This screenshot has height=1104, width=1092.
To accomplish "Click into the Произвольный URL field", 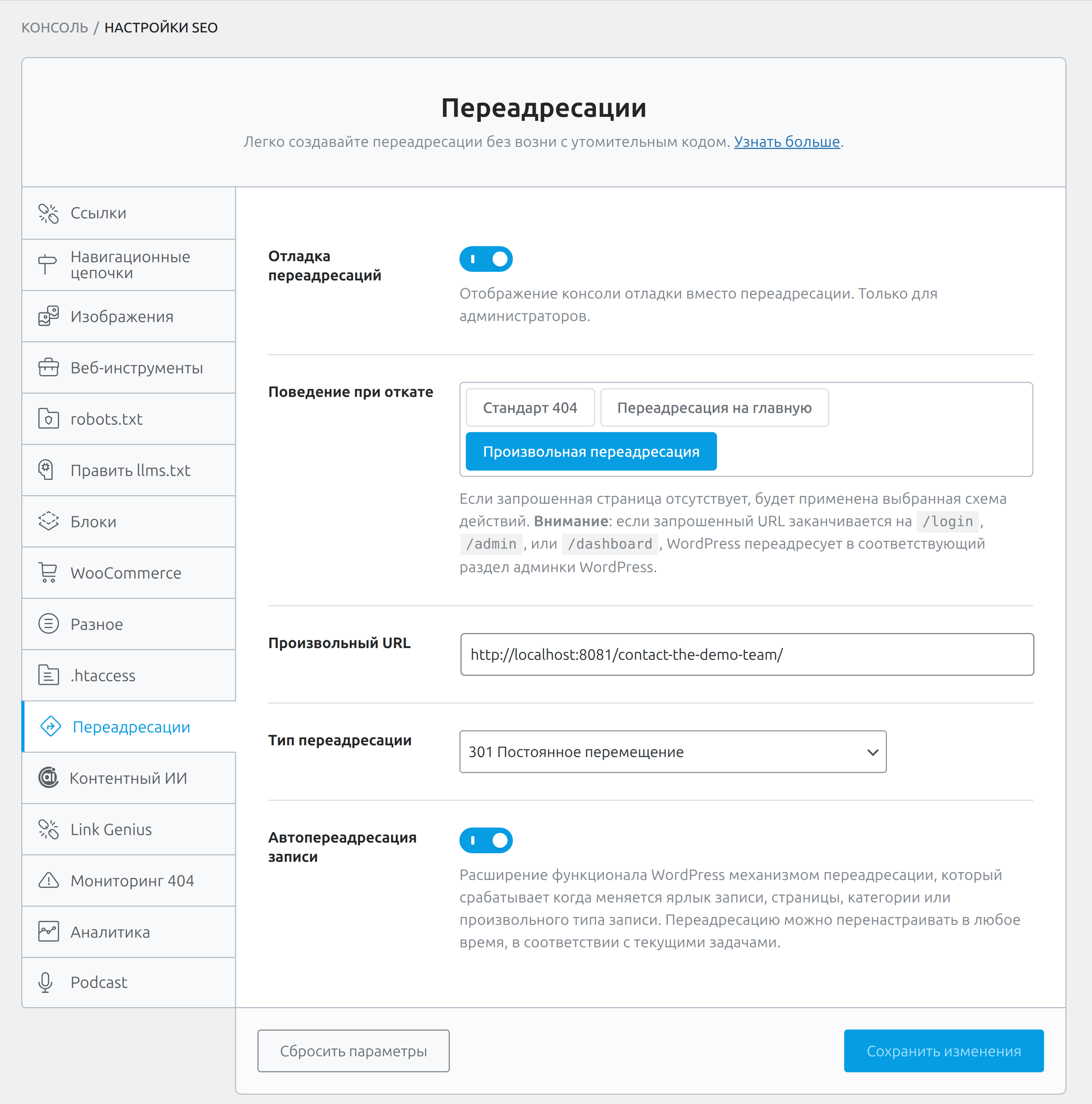I will point(747,655).
